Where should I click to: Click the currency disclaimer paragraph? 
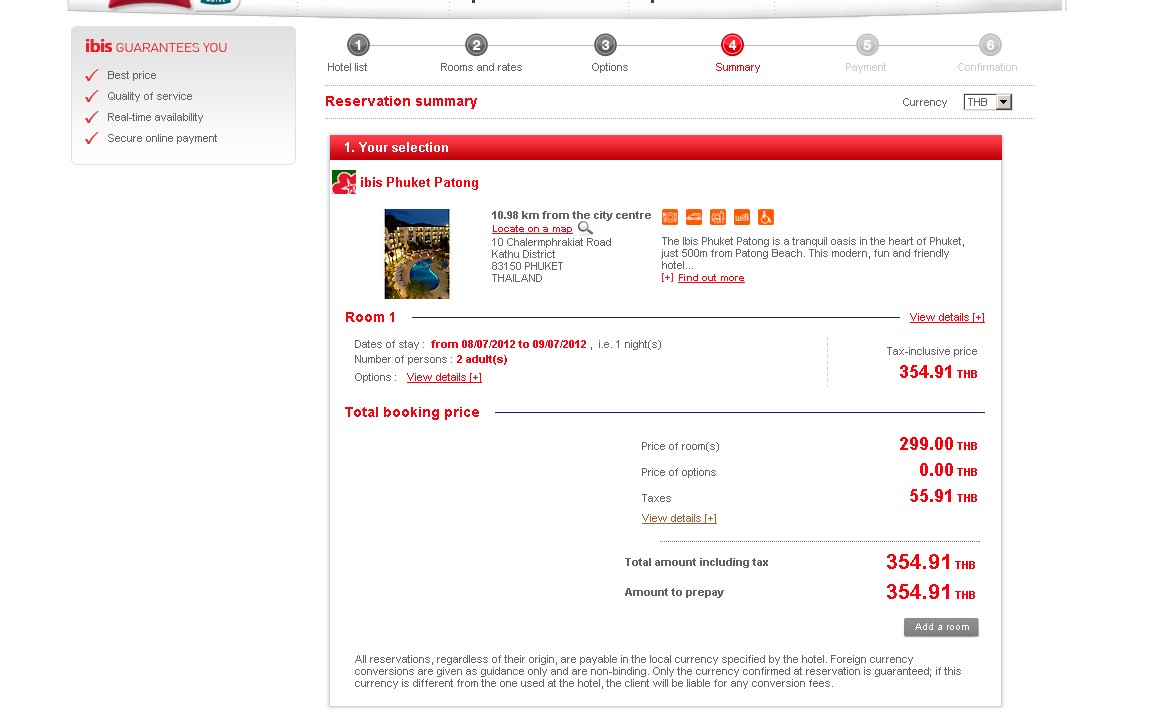[658, 671]
